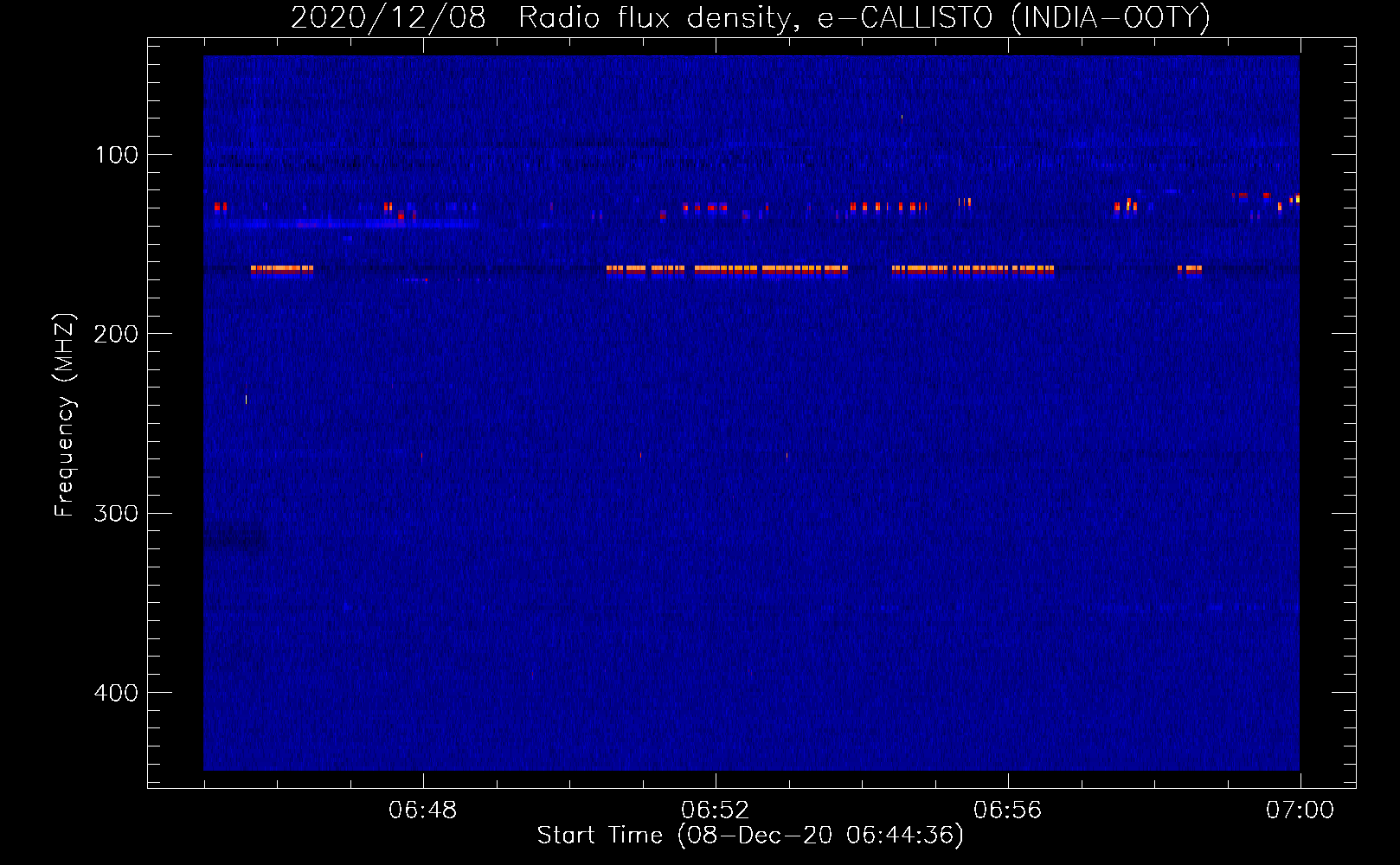Image resolution: width=1400 pixels, height=865 pixels.
Task: Click the 07:00 time tick label
Action: pyautogui.click(x=1300, y=811)
